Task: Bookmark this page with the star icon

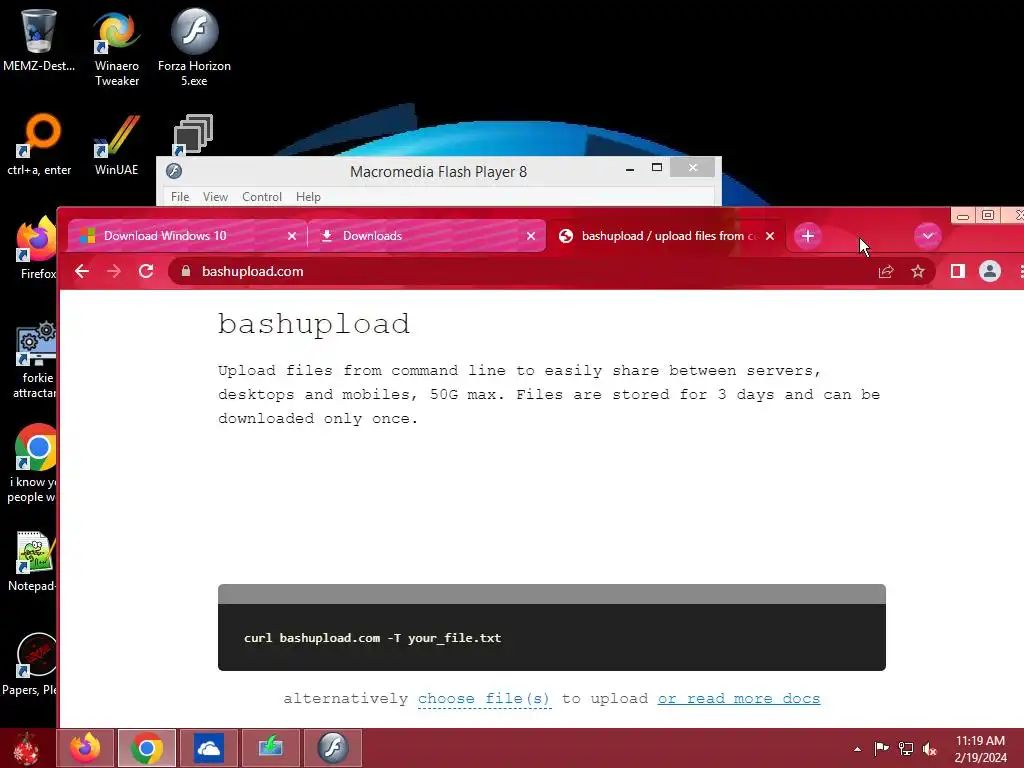Action: click(918, 271)
